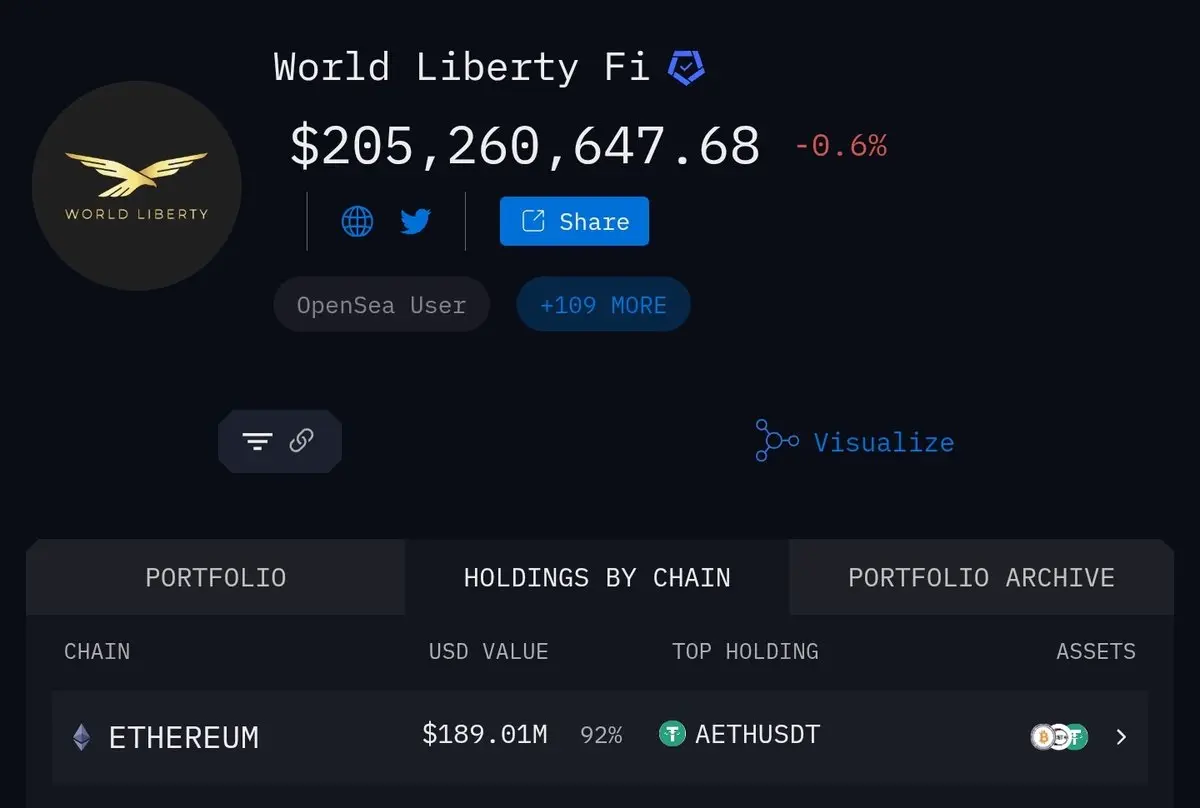Click the AETHUSDT top holding name
1200x808 pixels.
pos(758,735)
